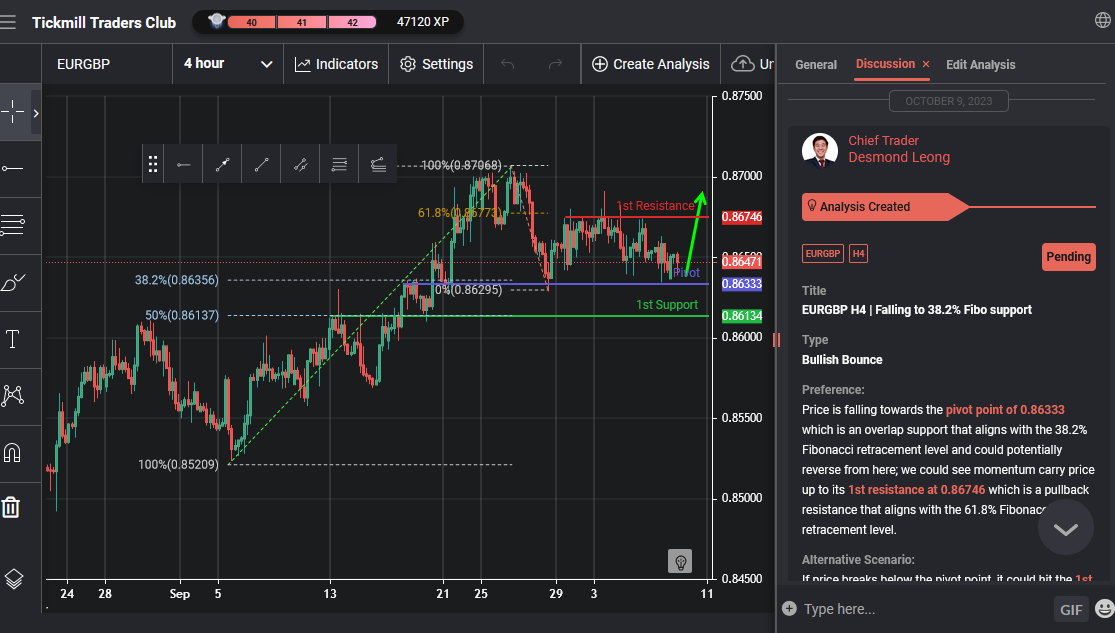Select the line drawing tool in the sidebar
1115x633 pixels.
[x=13, y=169]
